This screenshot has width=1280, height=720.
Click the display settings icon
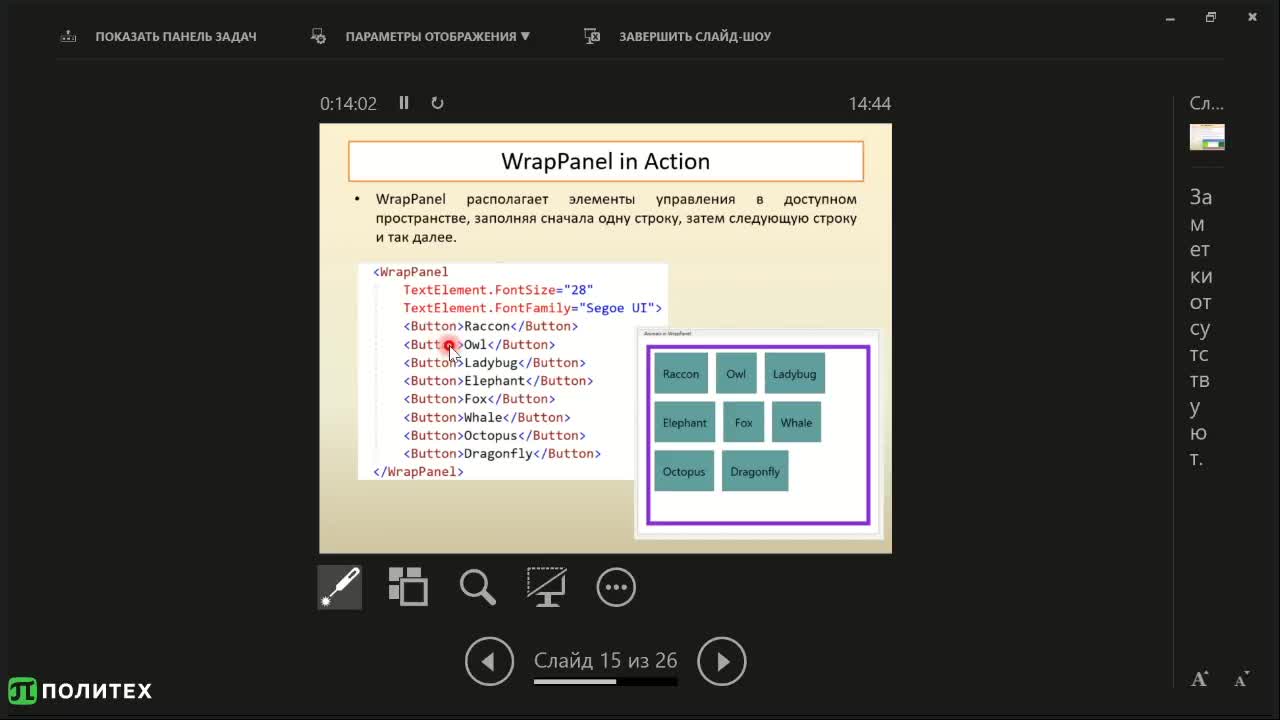click(x=319, y=36)
